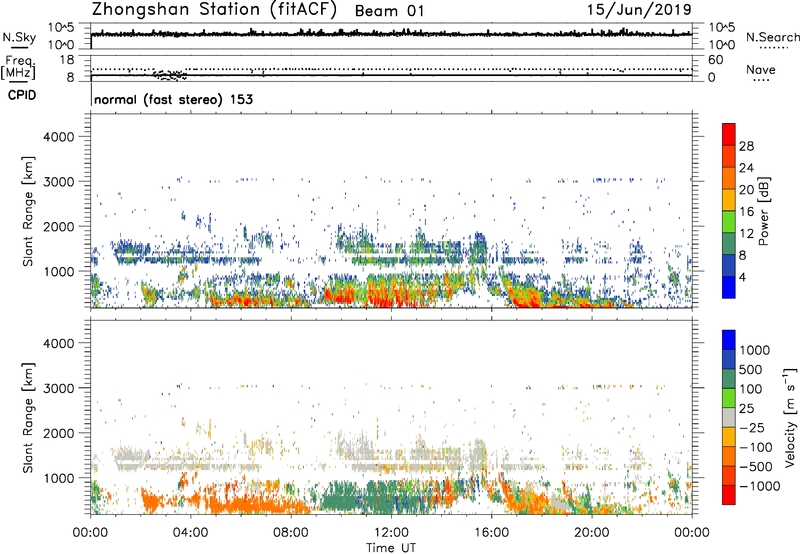
Task: Click 'Slant Range [km]' label of velocity panel
Action: click(x=28, y=418)
